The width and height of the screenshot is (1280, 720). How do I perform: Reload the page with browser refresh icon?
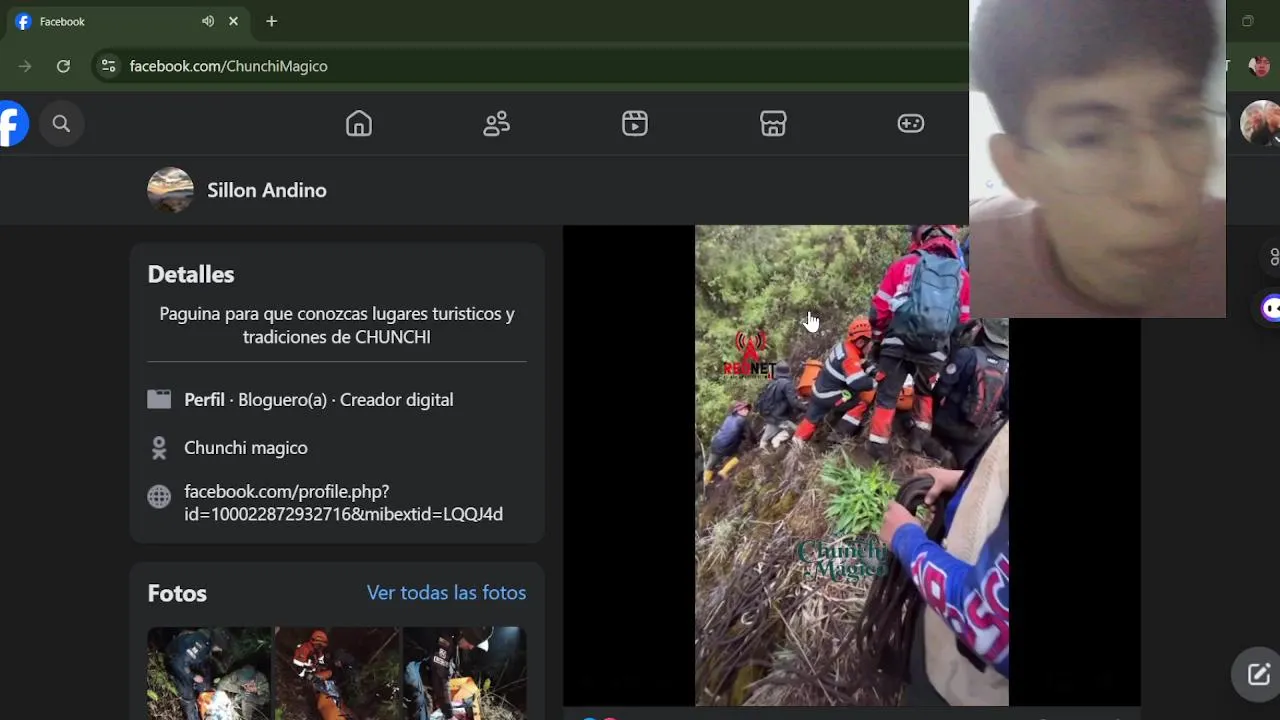coord(63,66)
